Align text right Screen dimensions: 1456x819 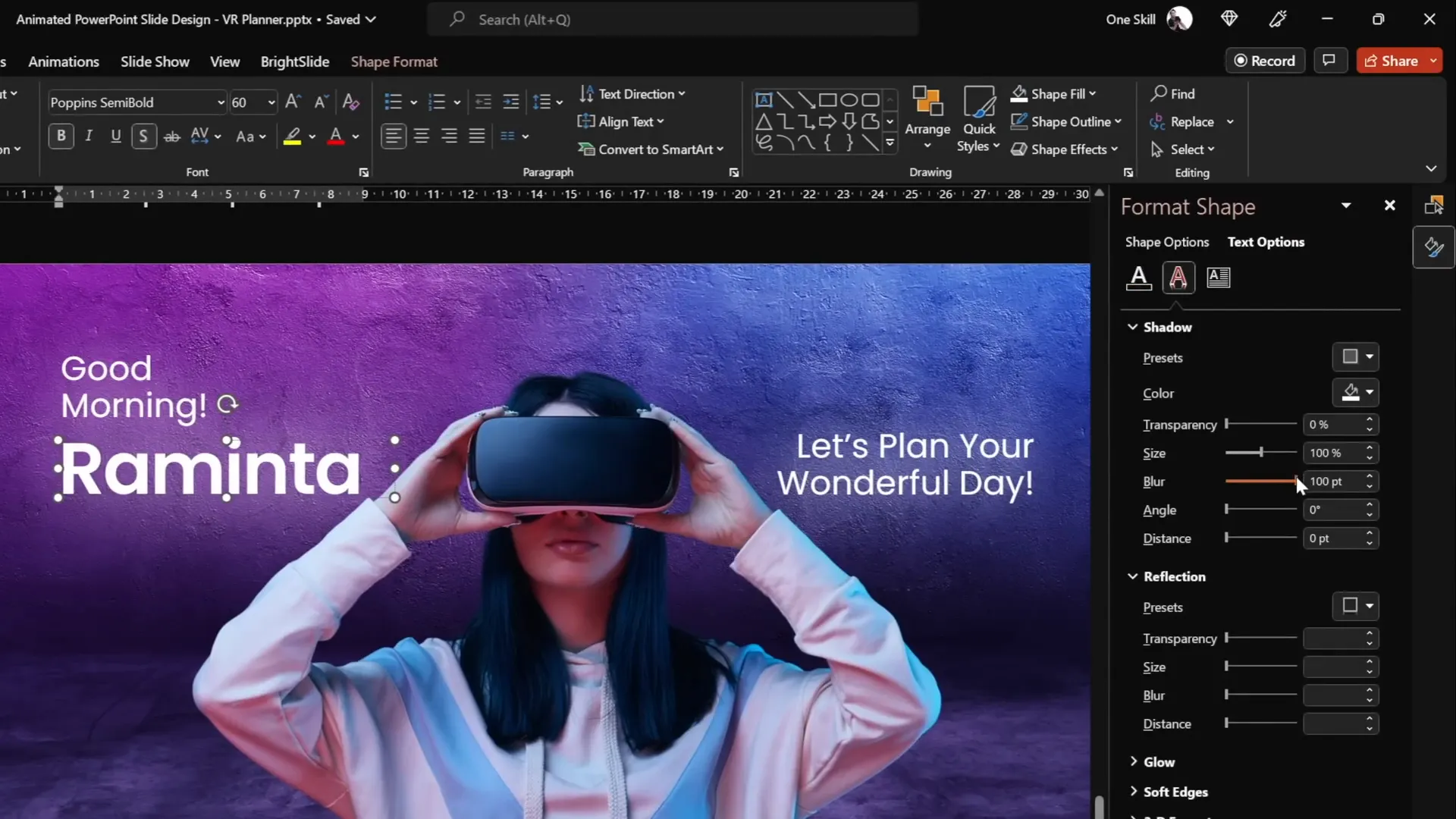click(x=450, y=136)
